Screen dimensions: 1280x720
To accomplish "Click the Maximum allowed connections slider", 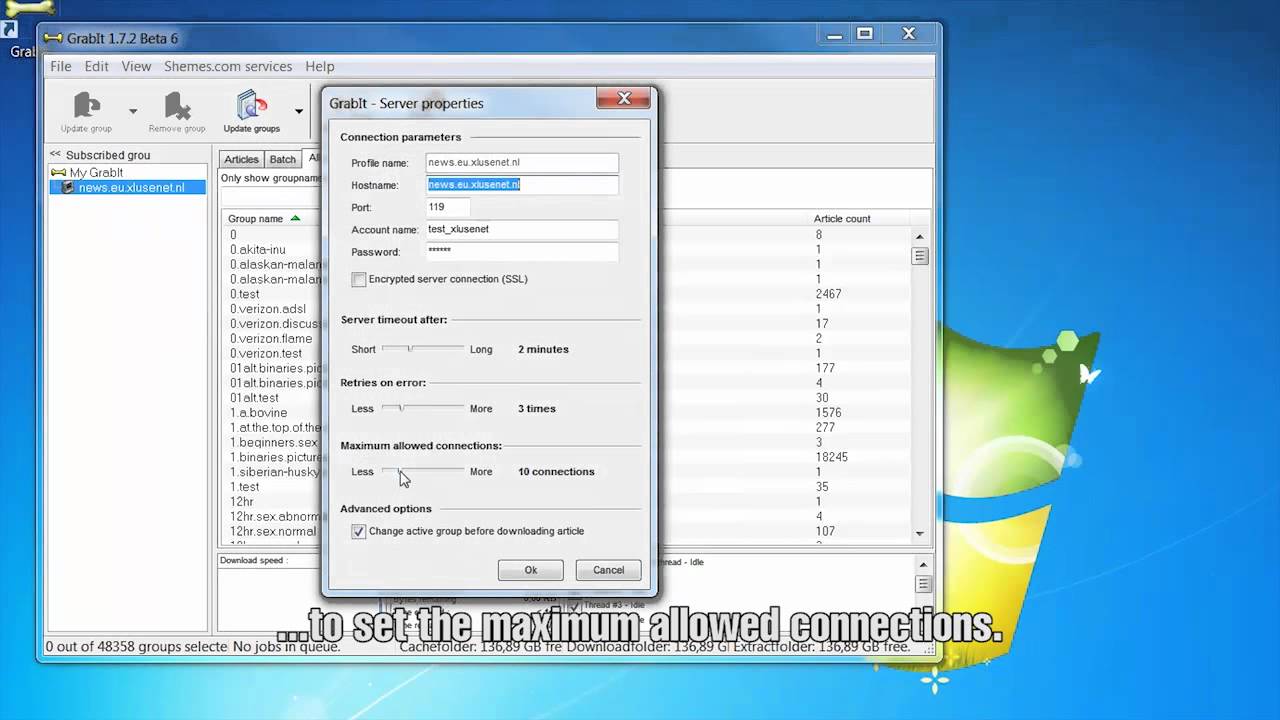I will click(x=423, y=471).
